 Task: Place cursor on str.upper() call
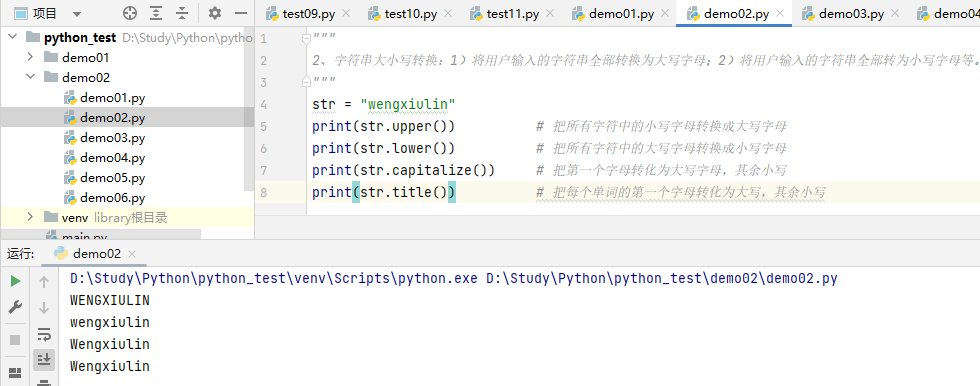click(404, 126)
